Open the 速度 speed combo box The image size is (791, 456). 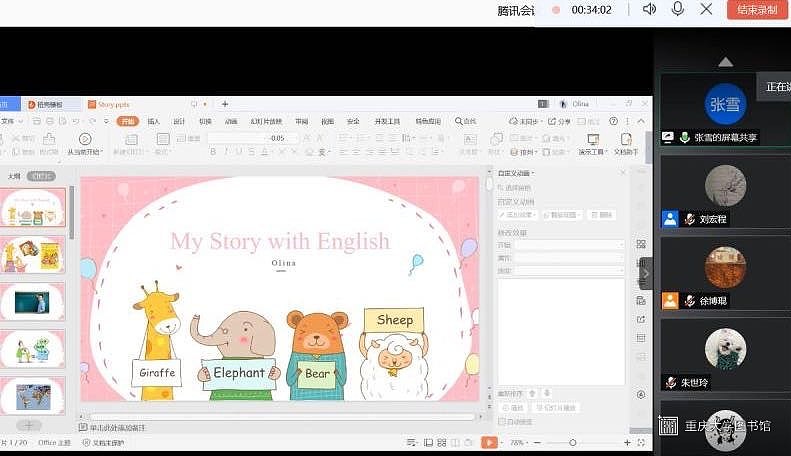[569, 271]
